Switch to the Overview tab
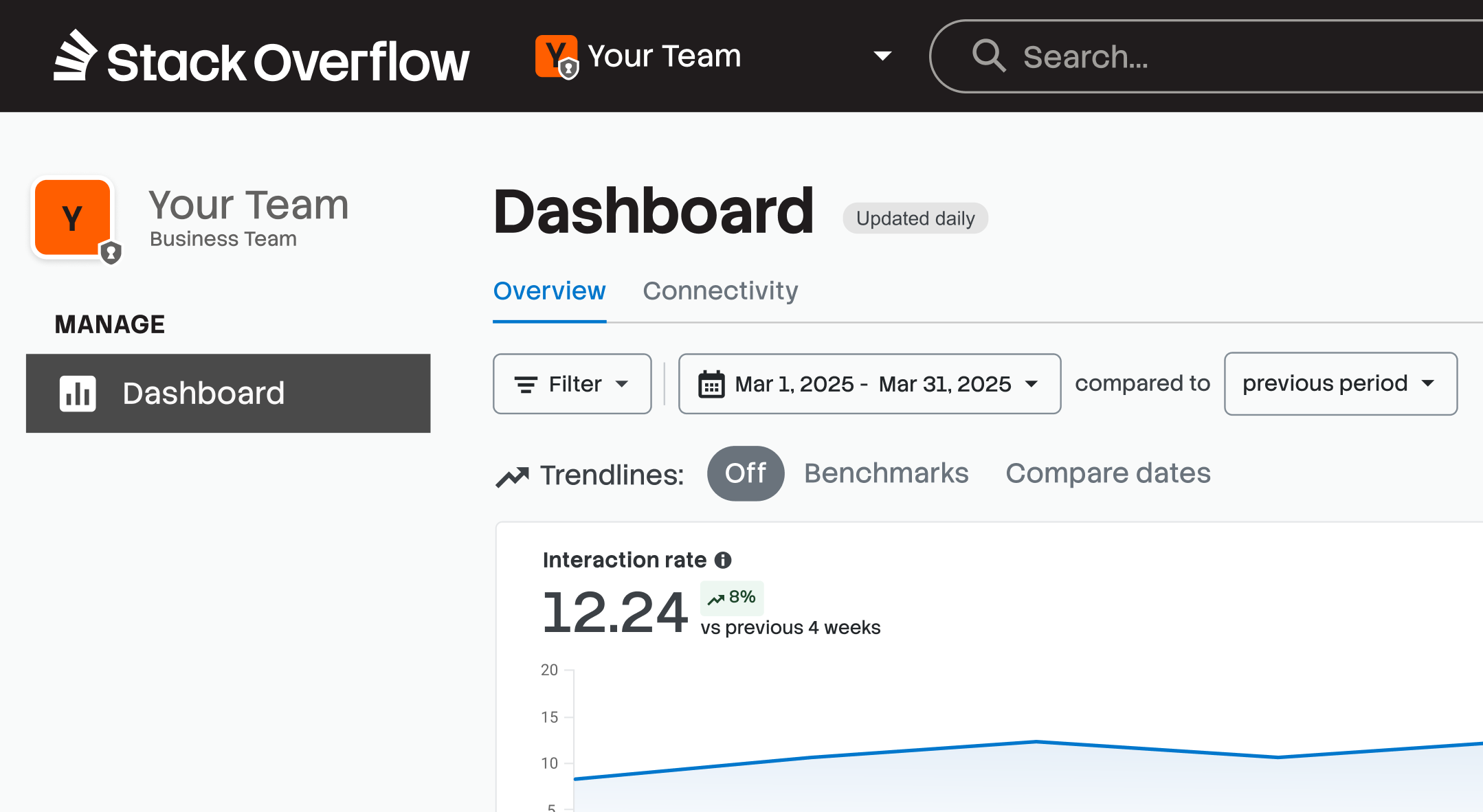The height and width of the screenshot is (812, 1483). point(549,291)
